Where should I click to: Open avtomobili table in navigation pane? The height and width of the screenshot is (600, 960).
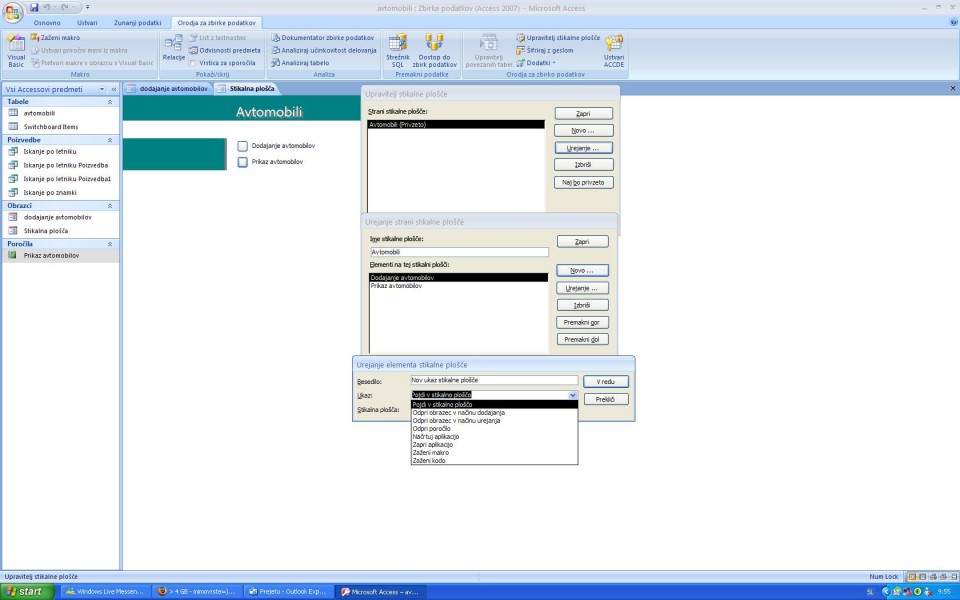point(39,113)
